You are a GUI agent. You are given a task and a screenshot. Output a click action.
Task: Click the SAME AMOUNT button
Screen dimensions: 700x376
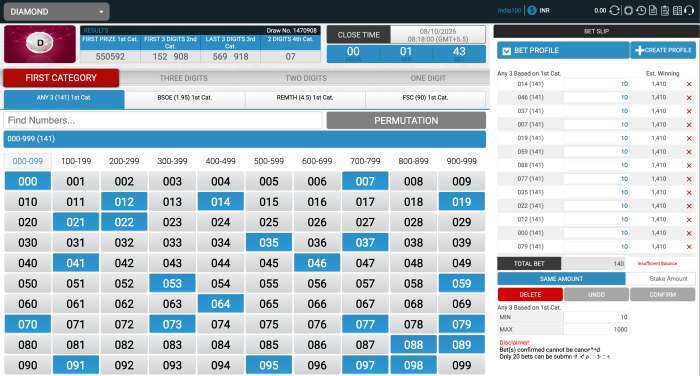(561, 279)
